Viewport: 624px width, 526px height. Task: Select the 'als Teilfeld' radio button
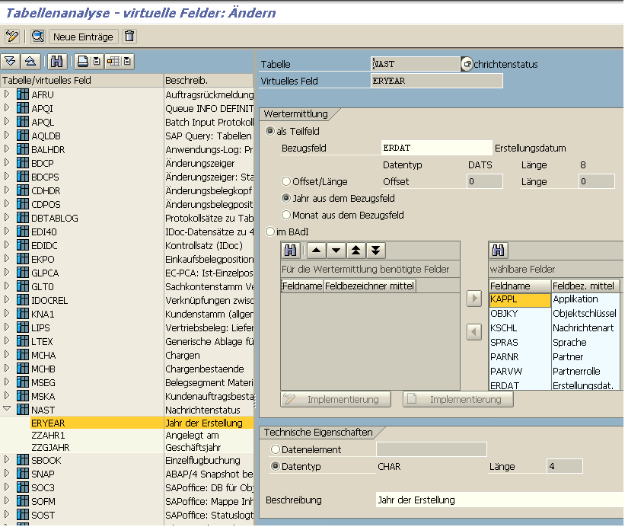271,131
